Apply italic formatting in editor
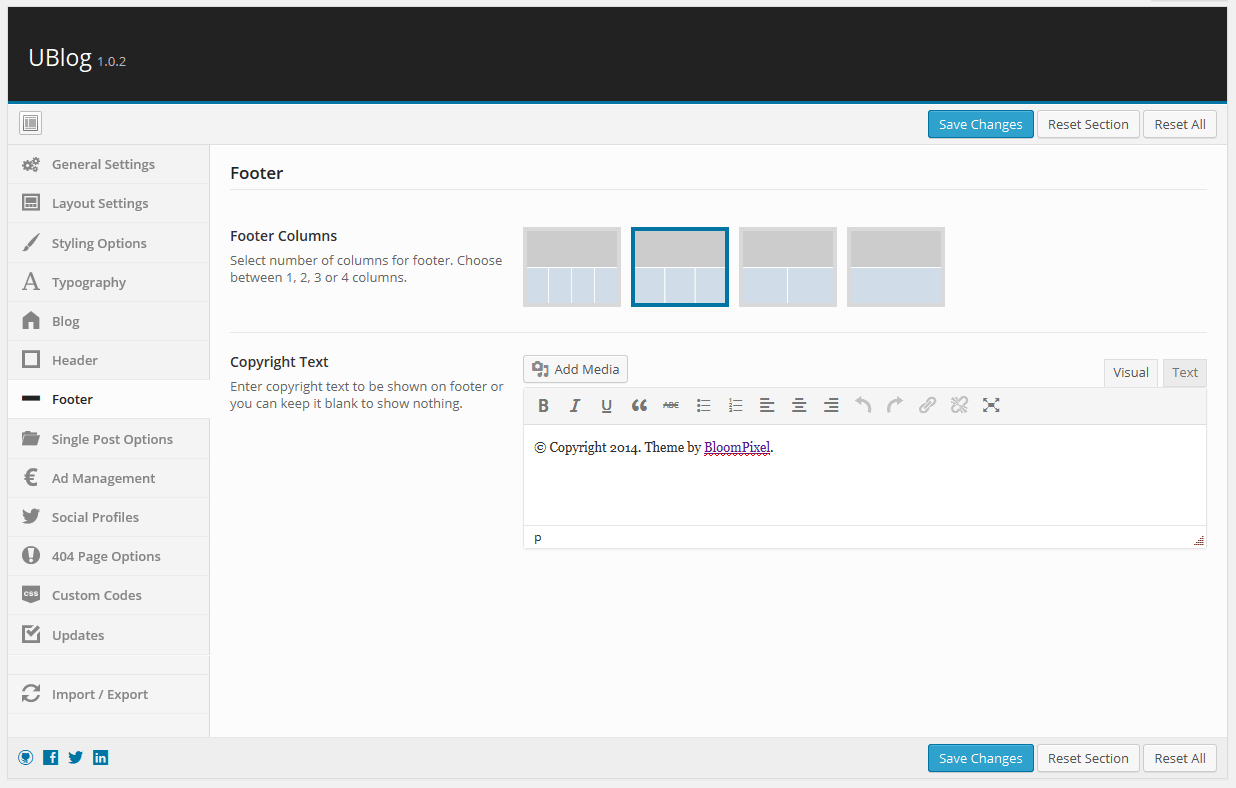This screenshot has height=788, width=1236. click(x=575, y=405)
